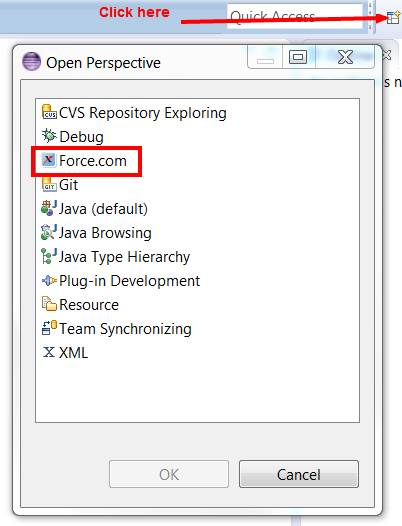Select the Java Type Hierarchy icon
Screen dimensions: 402x526
pyautogui.click(x=49, y=256)
